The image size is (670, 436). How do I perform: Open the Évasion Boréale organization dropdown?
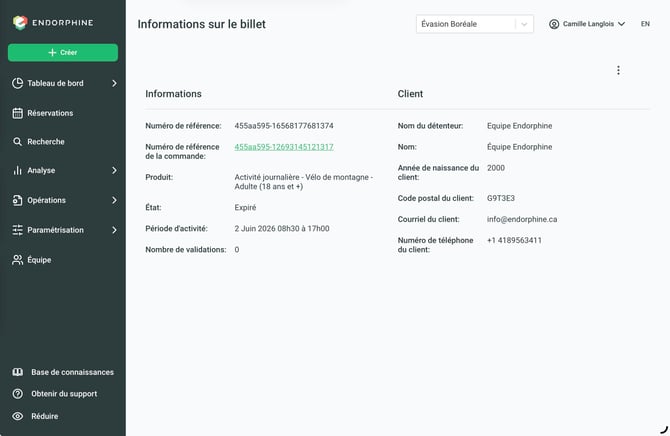pos(475,24)
